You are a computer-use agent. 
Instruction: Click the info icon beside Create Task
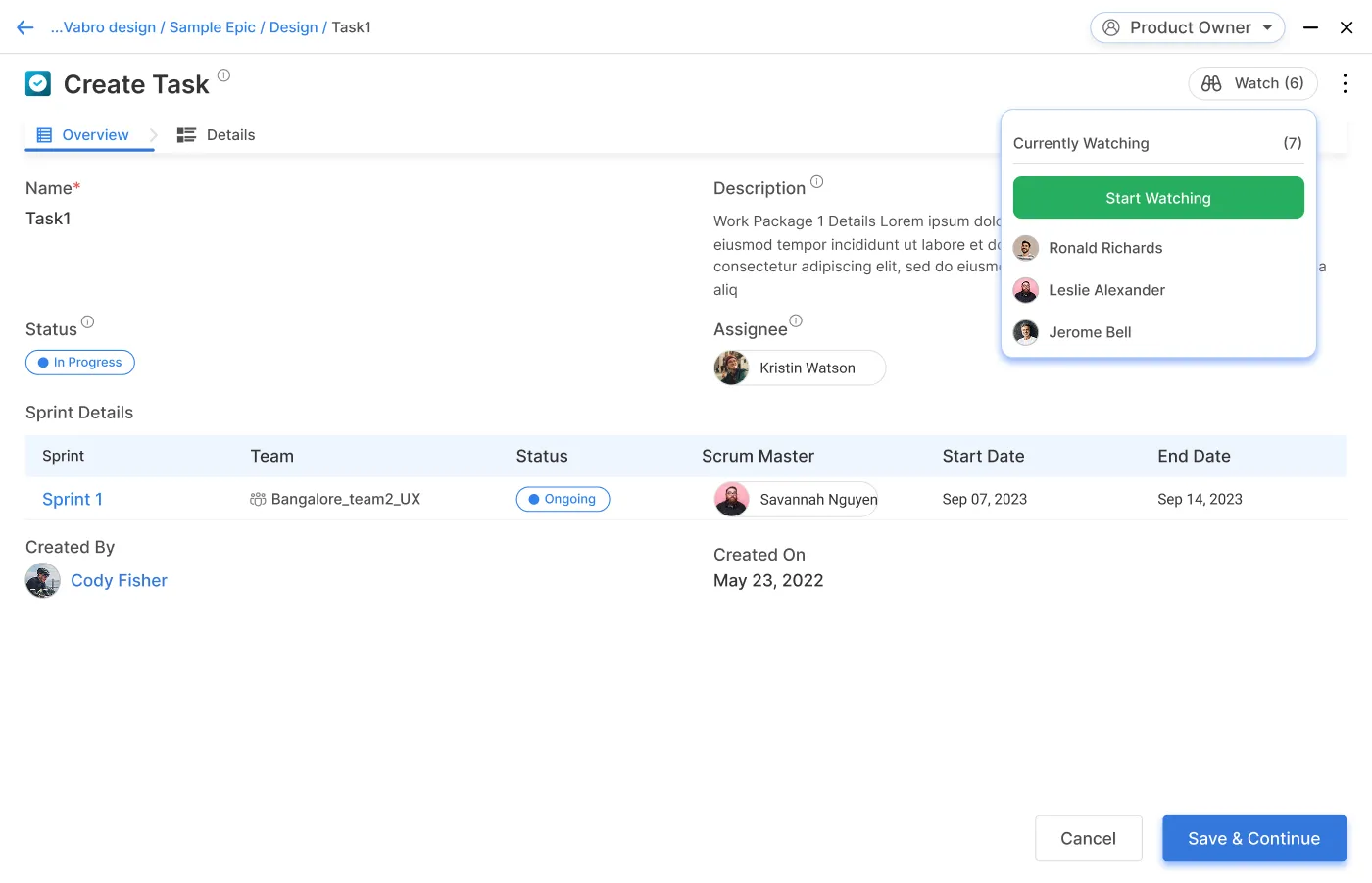223,75
